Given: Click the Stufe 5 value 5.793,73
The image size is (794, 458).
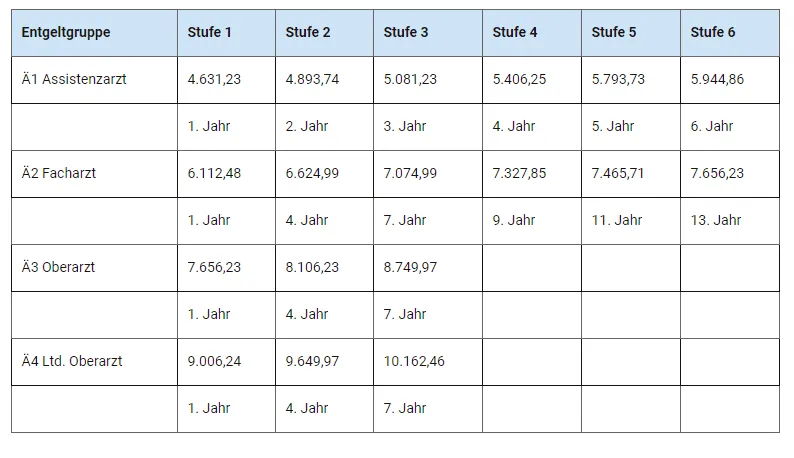Looking at the screenshot, I should [618, 79].
